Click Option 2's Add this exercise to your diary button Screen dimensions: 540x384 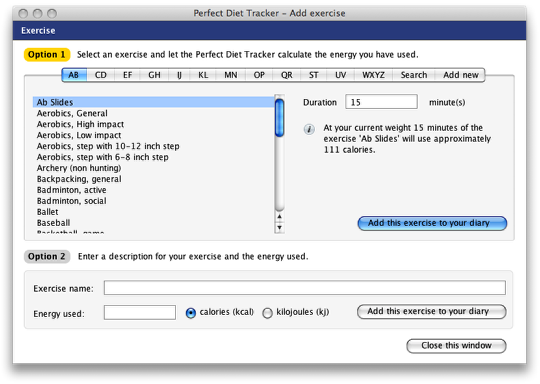coord(432,312)
